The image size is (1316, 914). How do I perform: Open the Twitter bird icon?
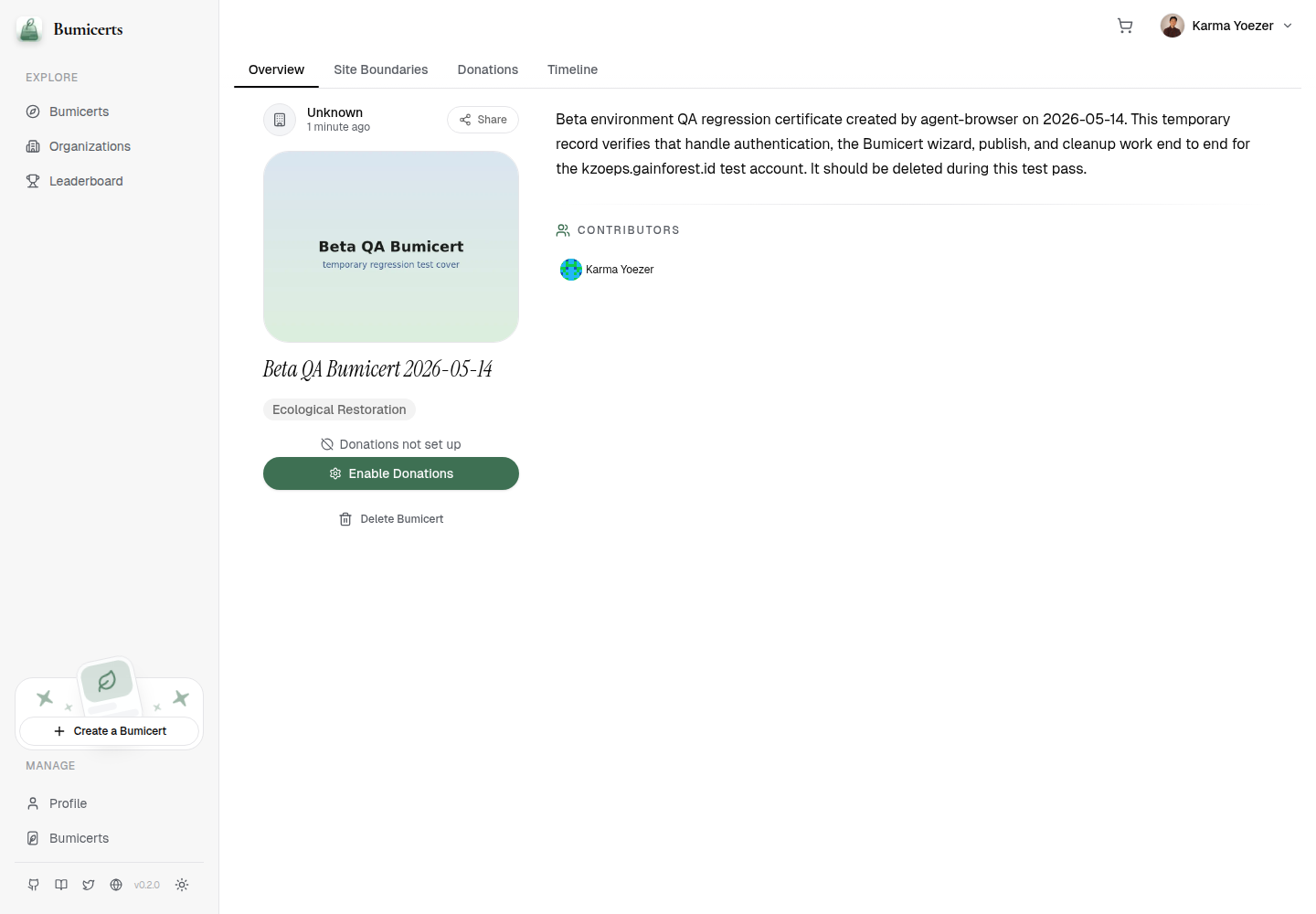tap(89, 885)
